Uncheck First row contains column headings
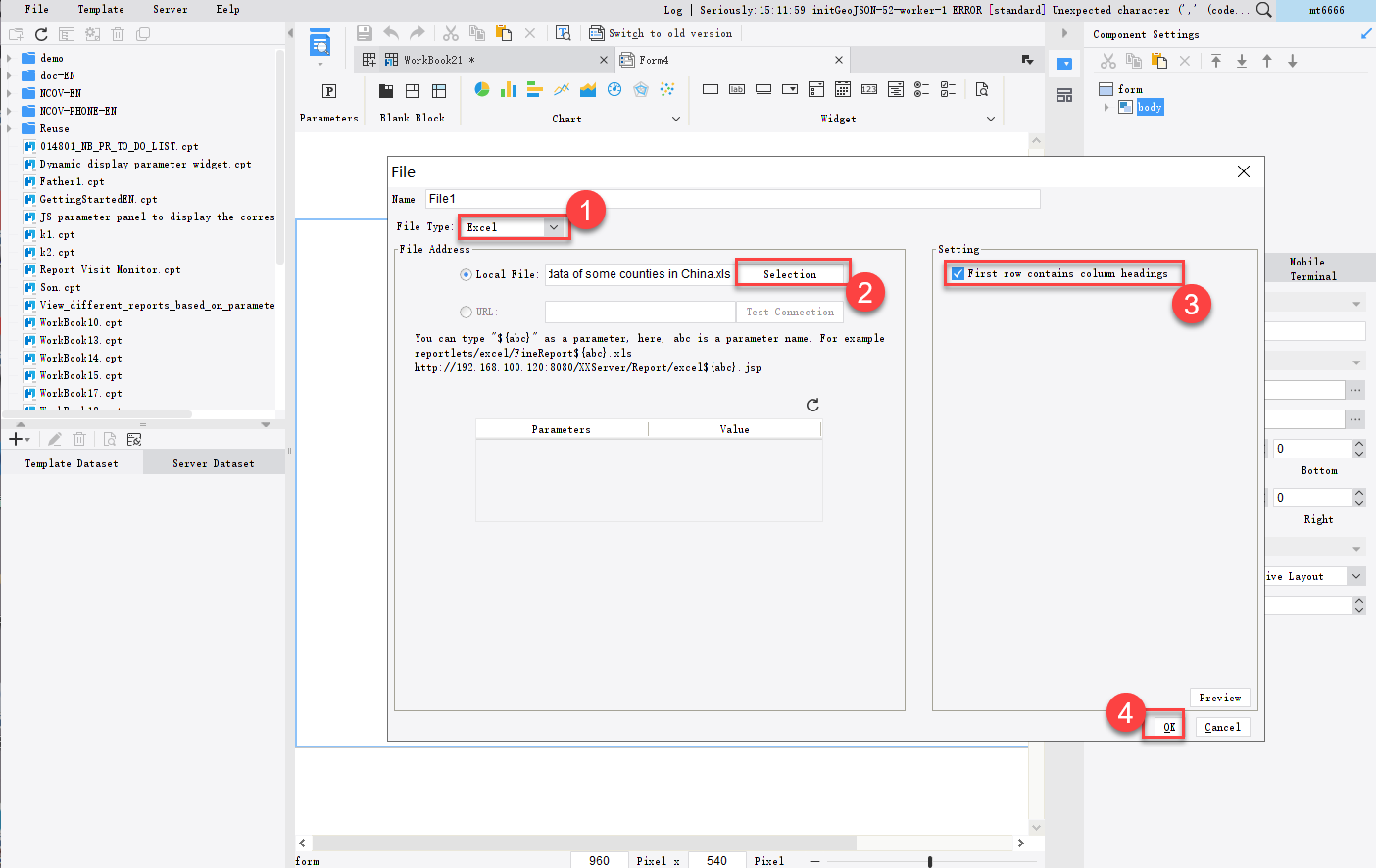This screenshot has height=868, width=1376. coord(958,273)
